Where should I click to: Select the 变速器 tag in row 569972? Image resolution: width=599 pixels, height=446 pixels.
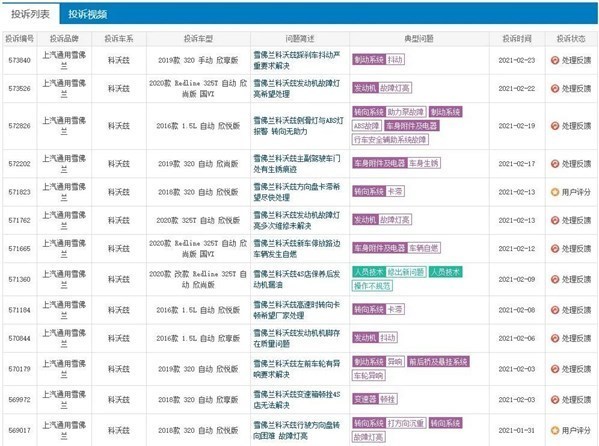(x=365, y=399)
